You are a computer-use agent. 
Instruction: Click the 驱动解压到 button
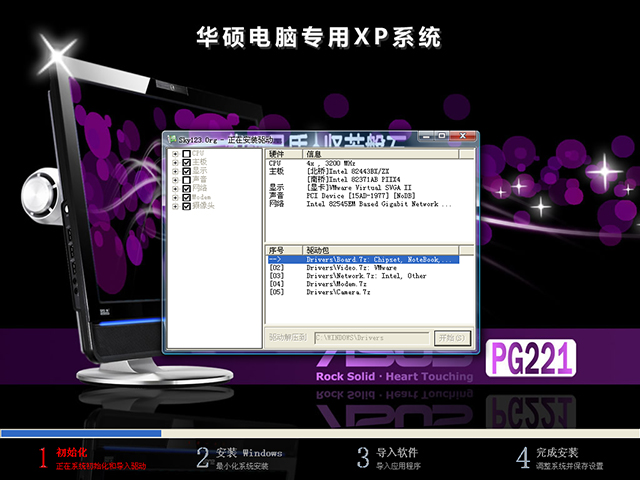288,338
